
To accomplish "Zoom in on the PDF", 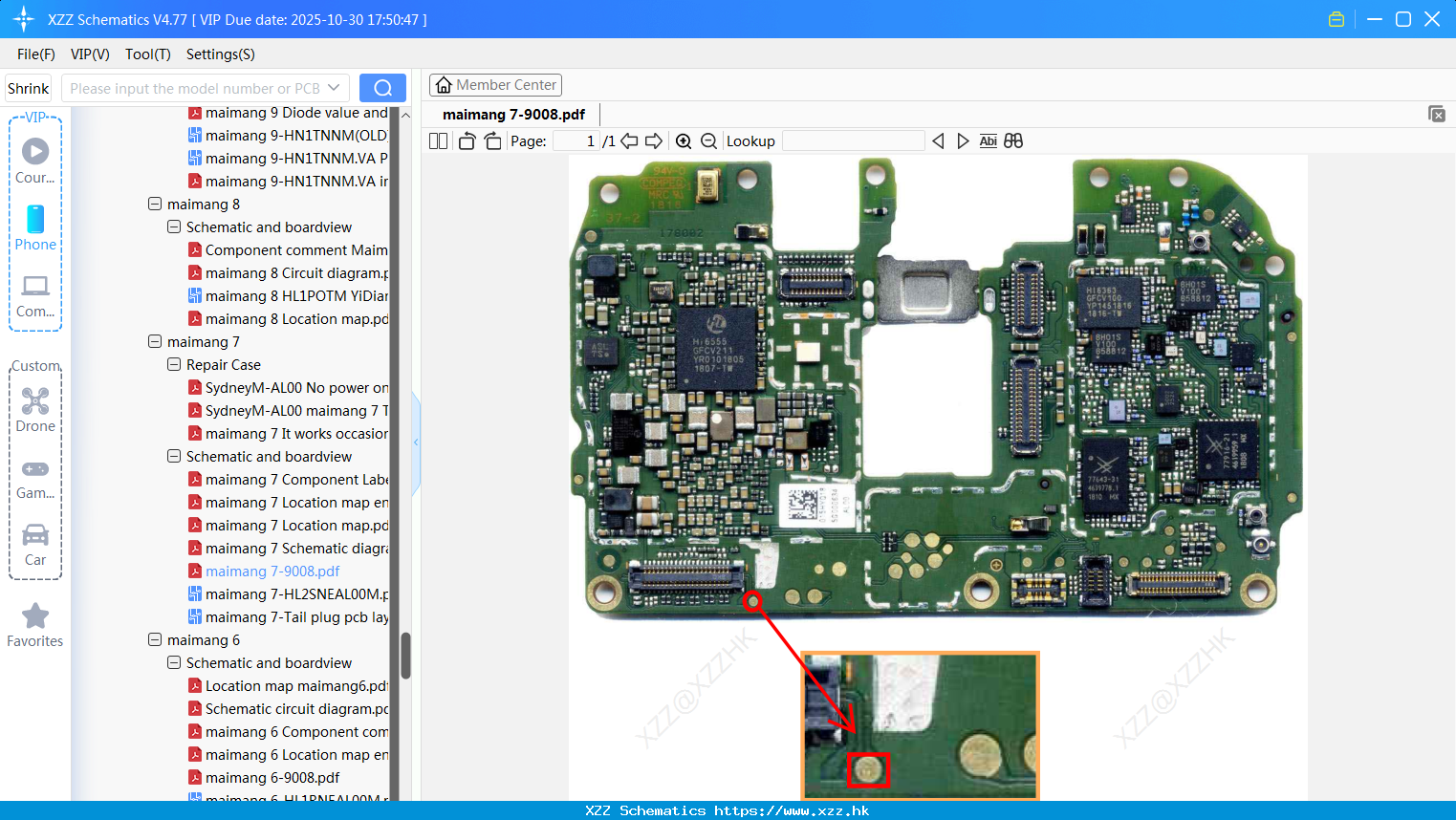I will 684,140.
